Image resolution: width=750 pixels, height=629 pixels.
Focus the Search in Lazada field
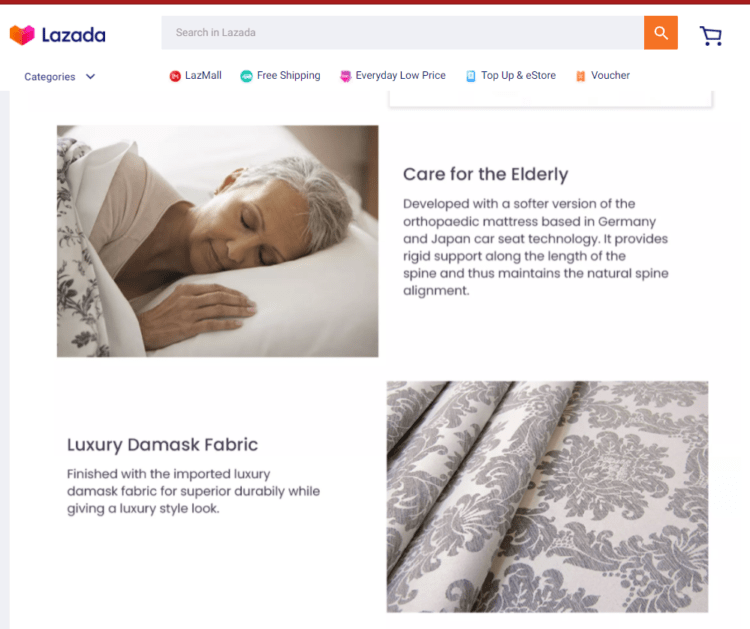tap(402, 33)
